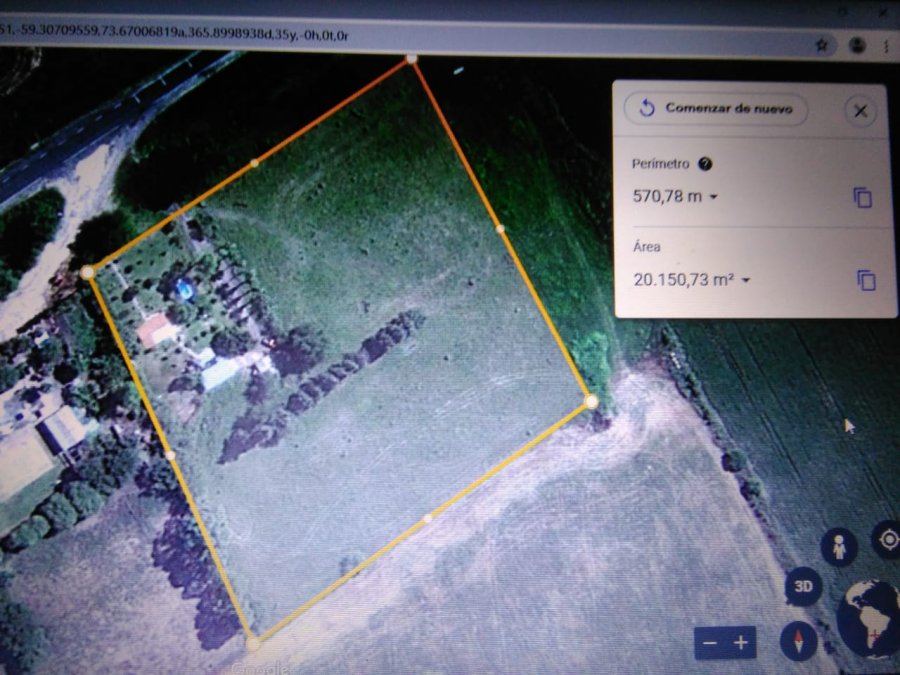
Task: Fly to my location target icon
Action: coord(889,540)
